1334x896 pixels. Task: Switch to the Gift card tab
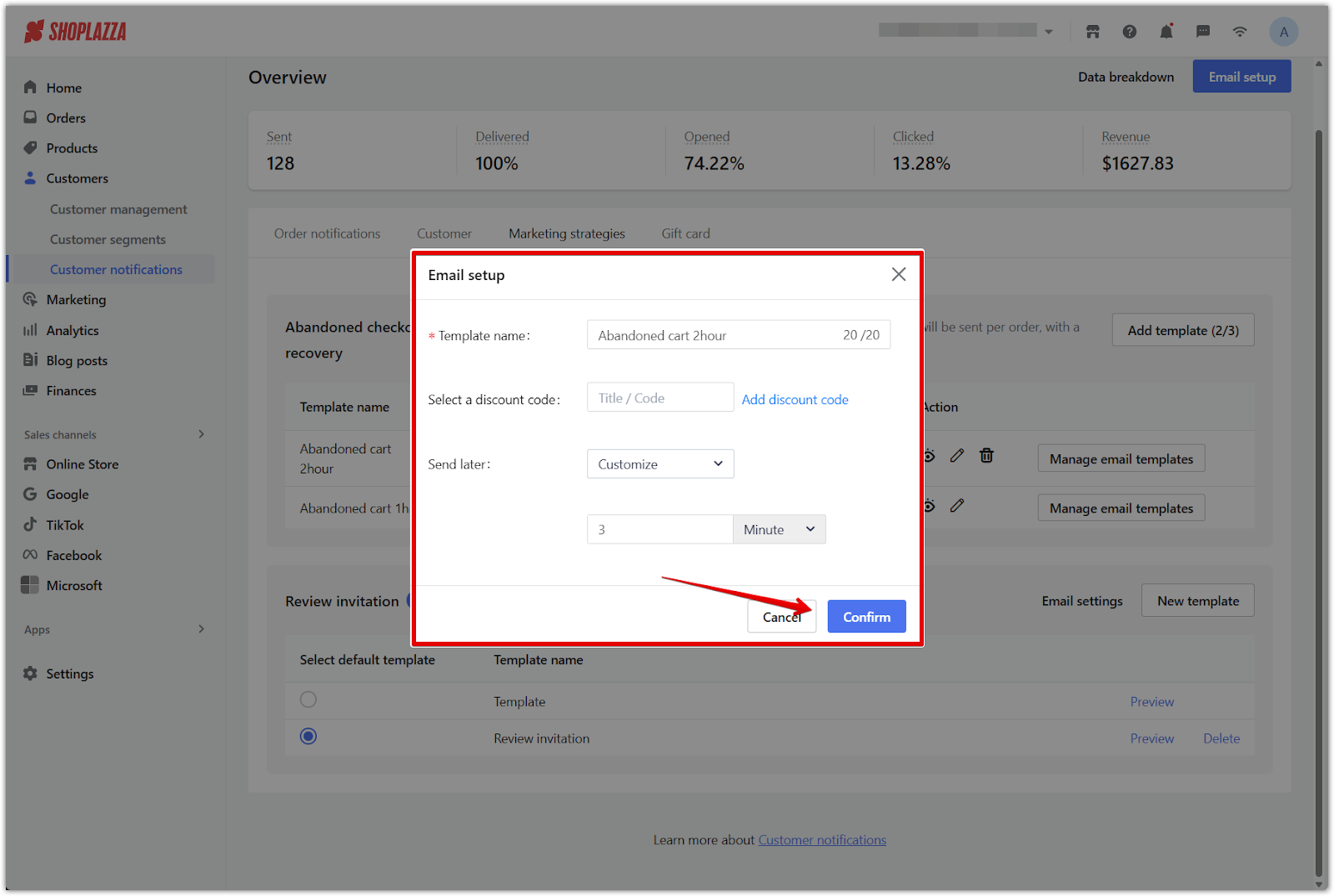[685, 233]
